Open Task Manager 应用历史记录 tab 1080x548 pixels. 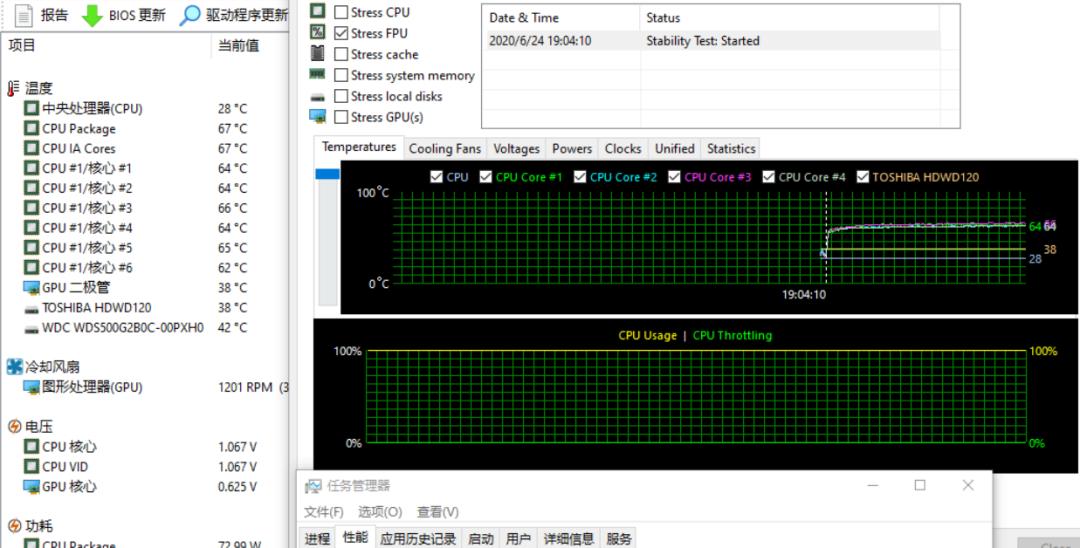coord(418,539)
